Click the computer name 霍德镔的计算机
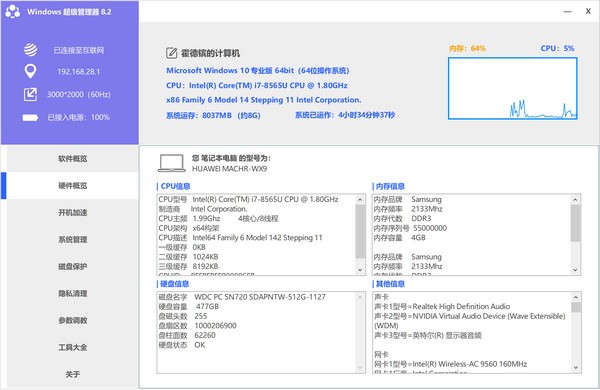Screen dimensions: 600x390 coord(210,53)
